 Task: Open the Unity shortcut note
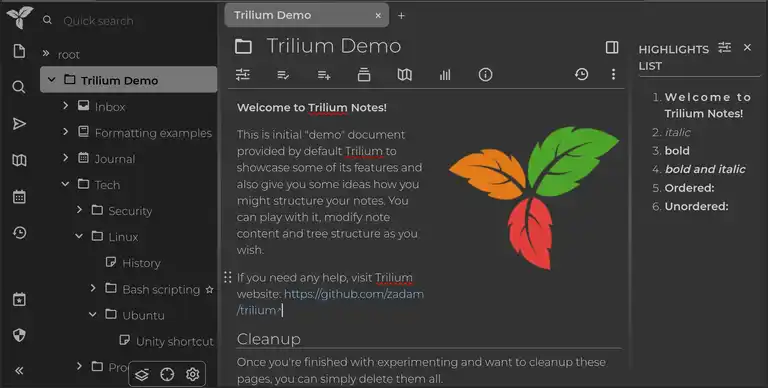(175, 341)
